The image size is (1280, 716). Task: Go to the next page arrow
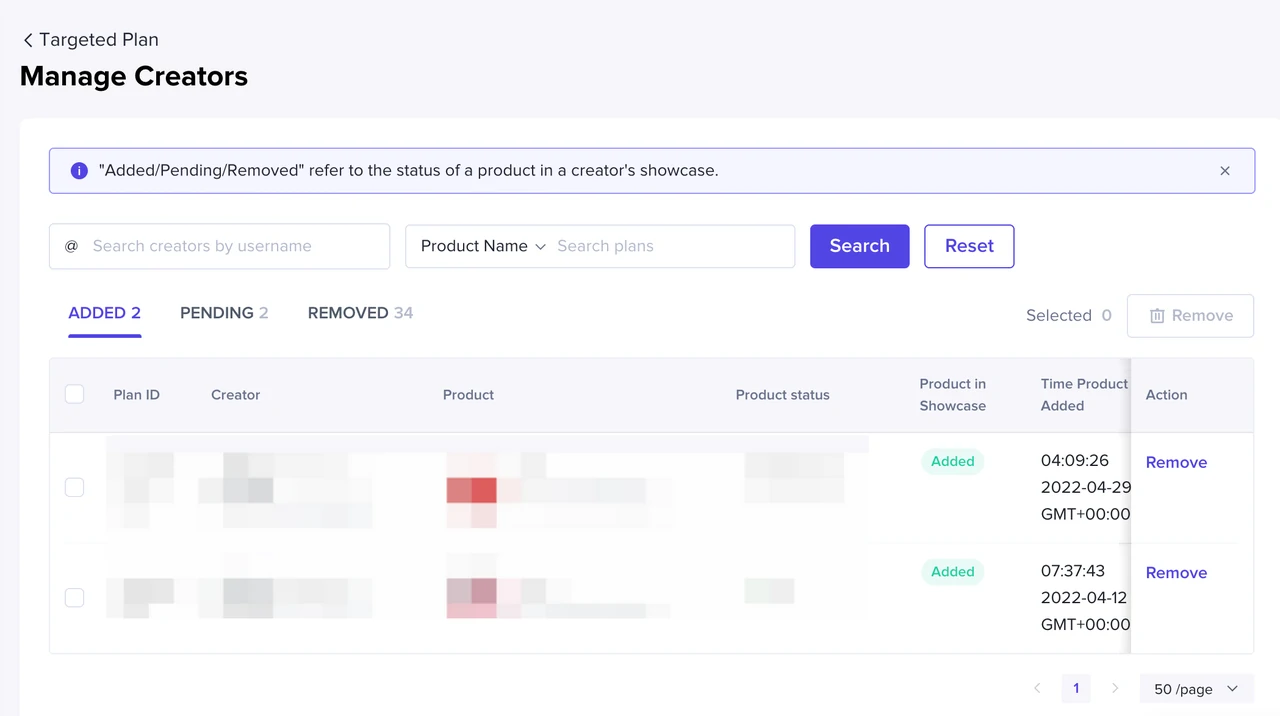1115,688
